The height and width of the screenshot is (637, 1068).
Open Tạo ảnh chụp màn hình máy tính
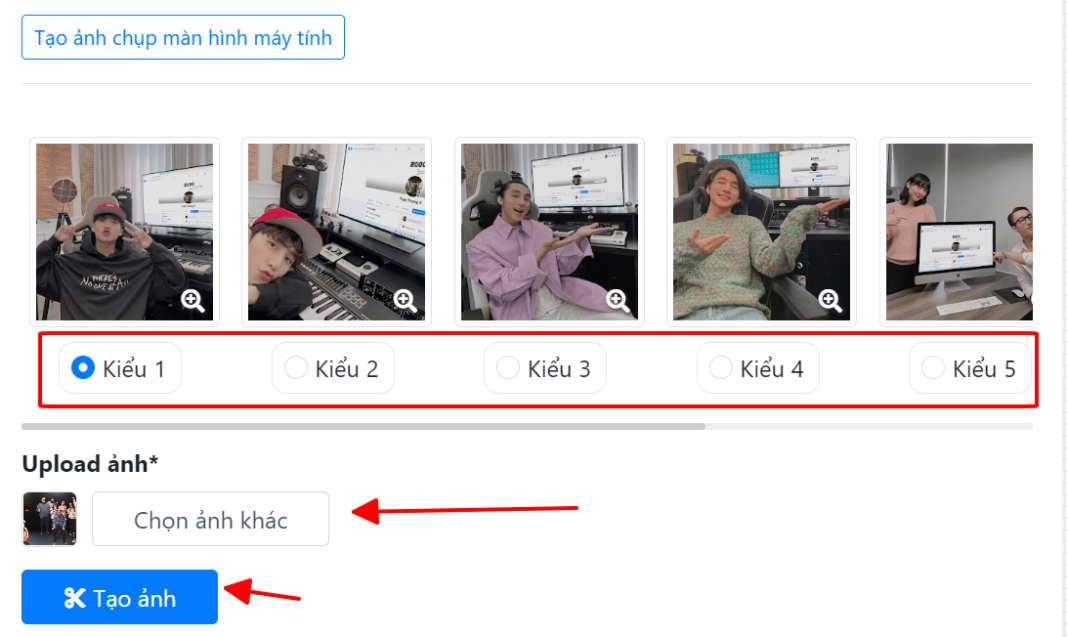pyautogui.click(x=183, y=37)
